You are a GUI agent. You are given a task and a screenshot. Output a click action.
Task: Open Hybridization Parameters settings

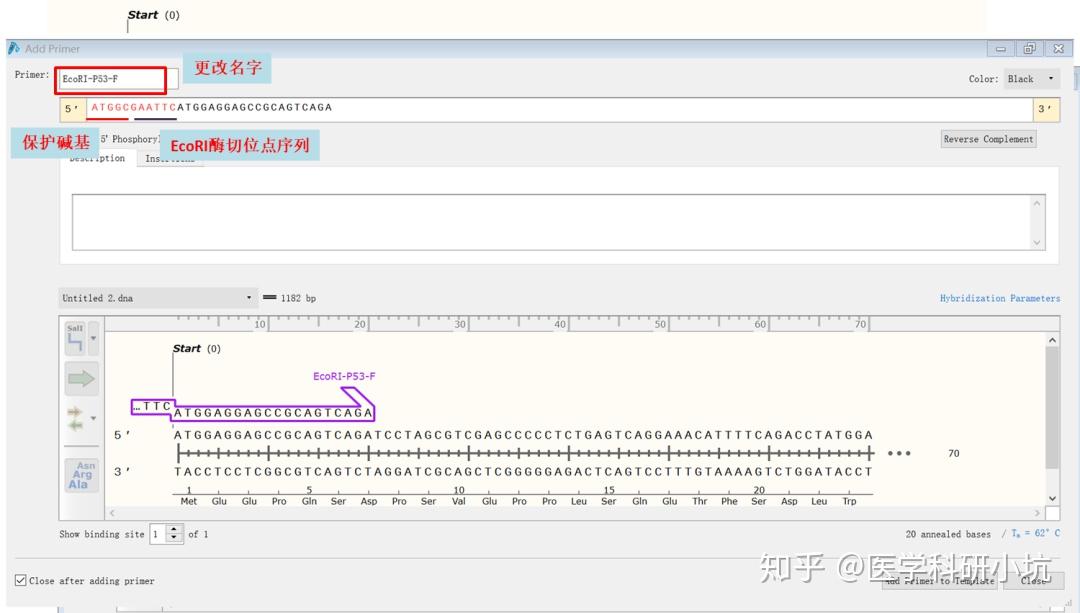tap(1001, 297)
